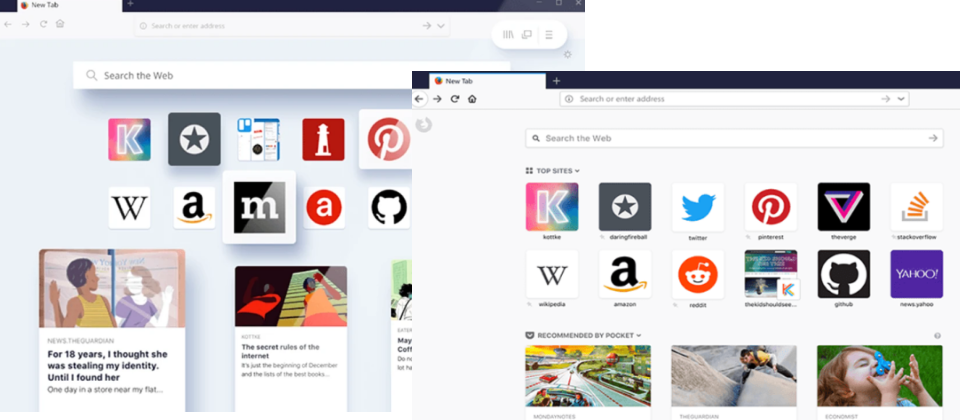The width and height of the screenshot is (960, 420).
Task: Open new tab settings gear in left window
Action: coord(568,54)
